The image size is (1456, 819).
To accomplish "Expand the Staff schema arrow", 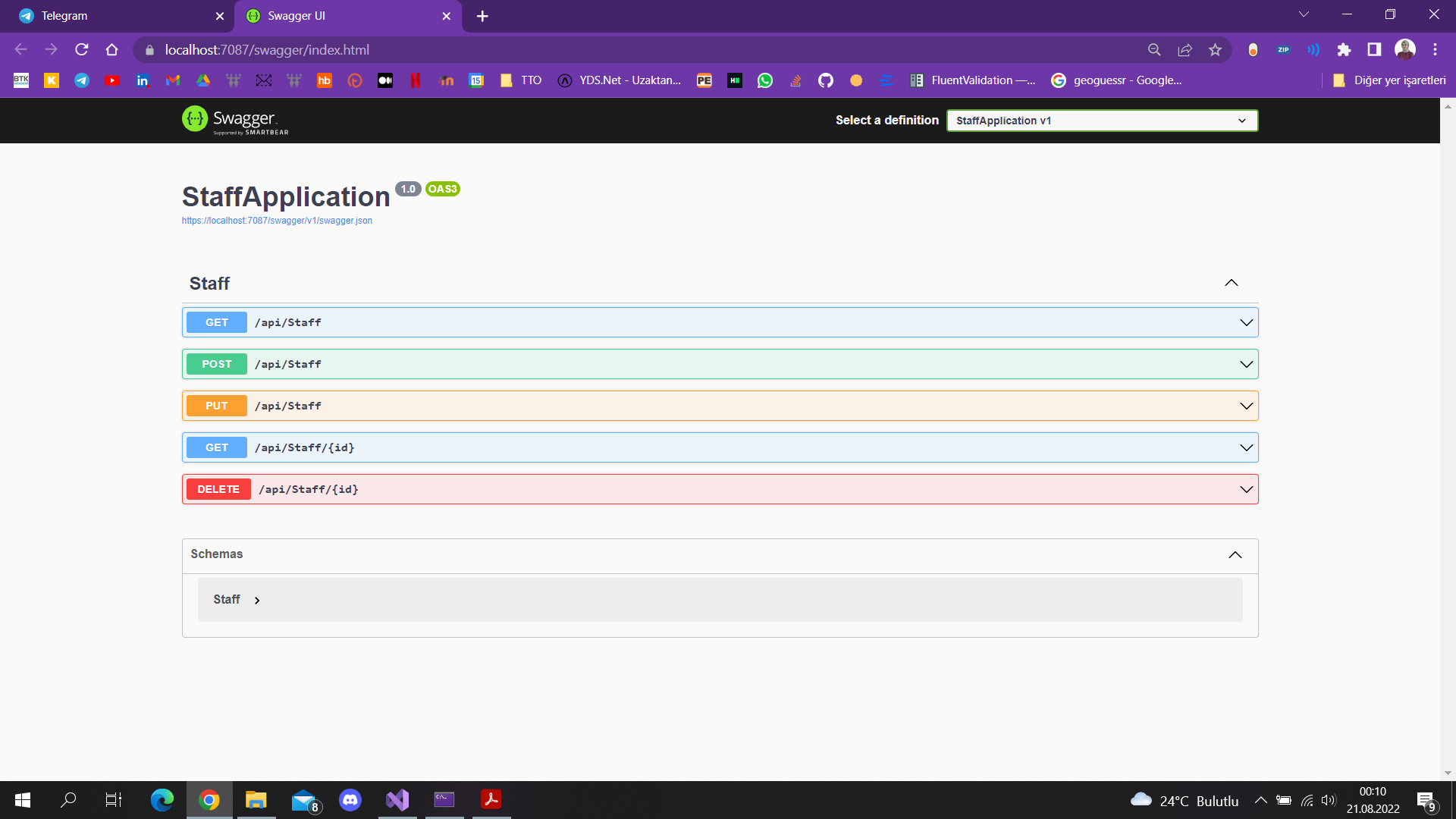I will pos(257,600).
